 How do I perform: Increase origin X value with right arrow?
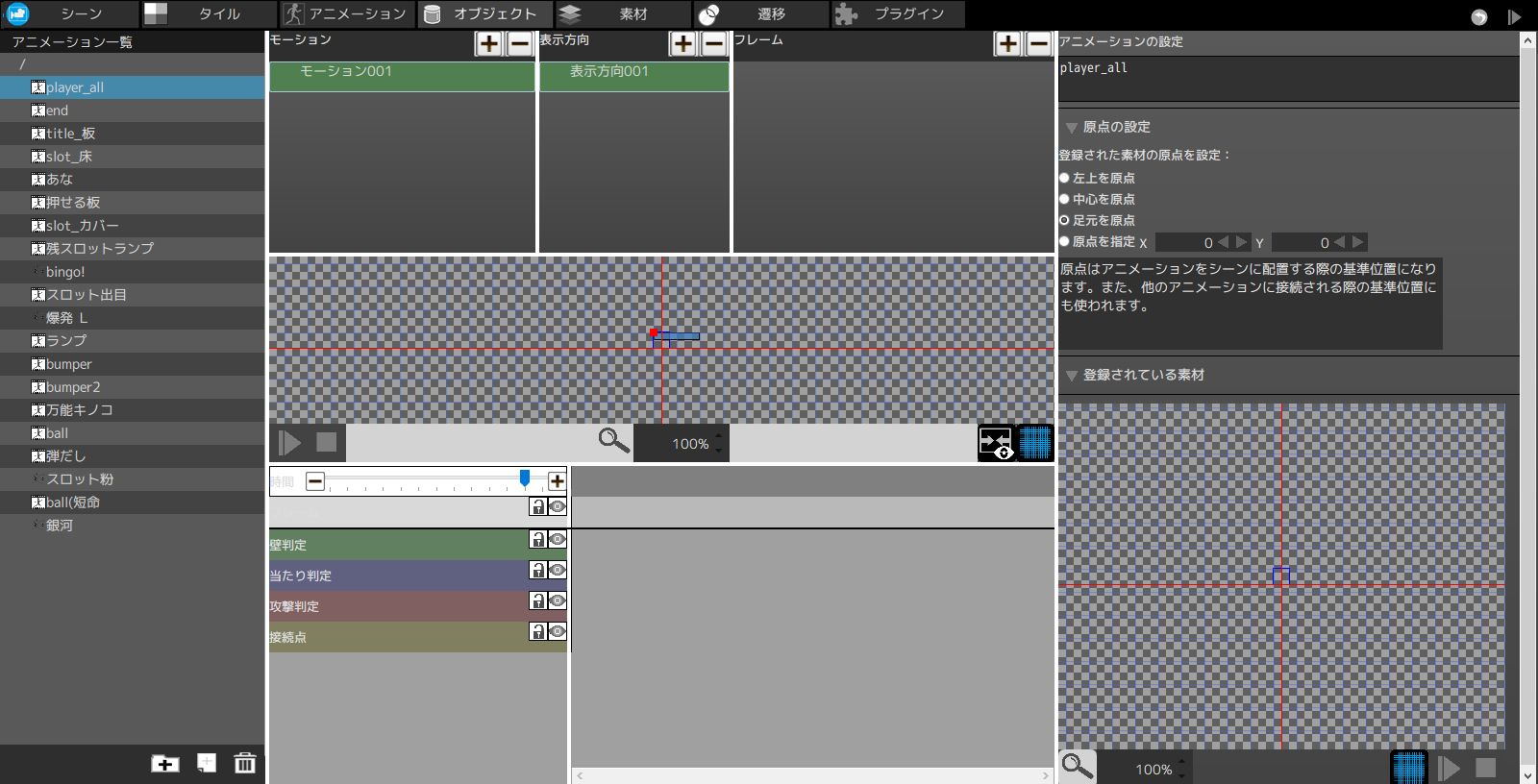point(1241,242)
